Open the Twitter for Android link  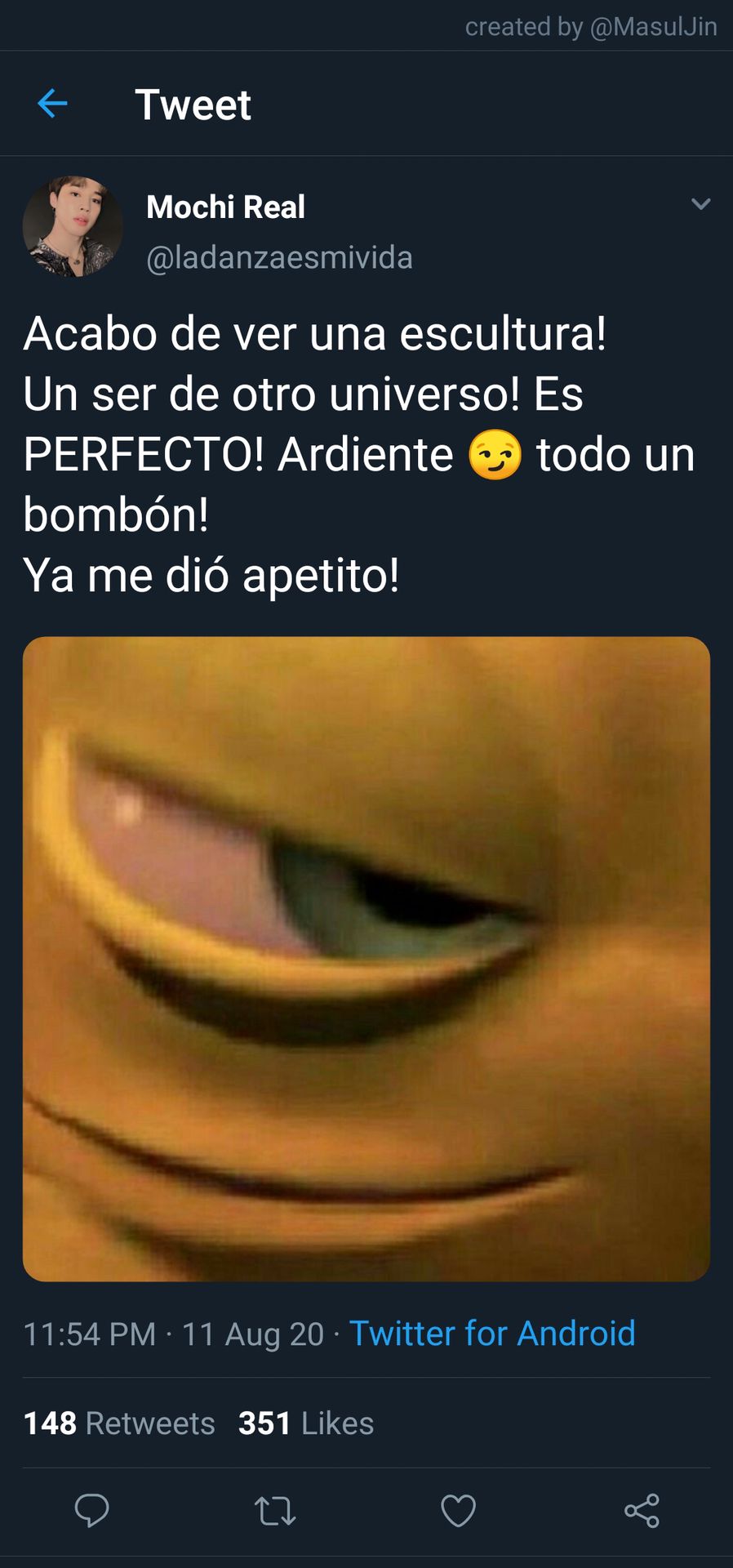click(492, 1334)
